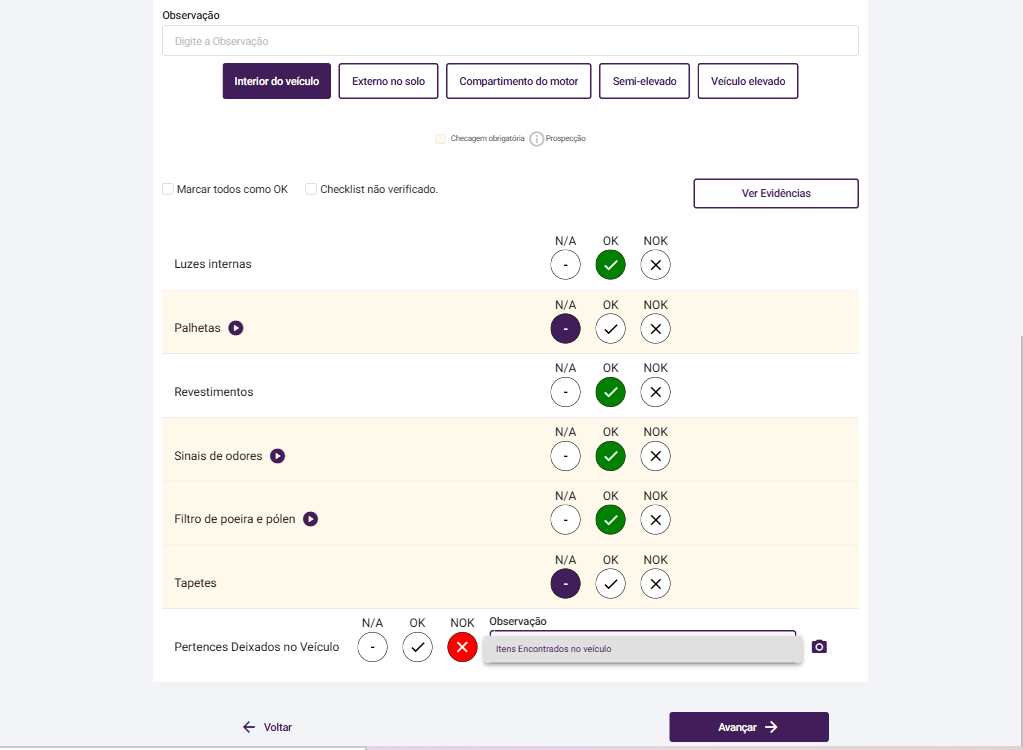The image size is (1023, 750).
Task: Open the video icon for Filtro de poeira e pólen
Action: click(x=311, y=519)
